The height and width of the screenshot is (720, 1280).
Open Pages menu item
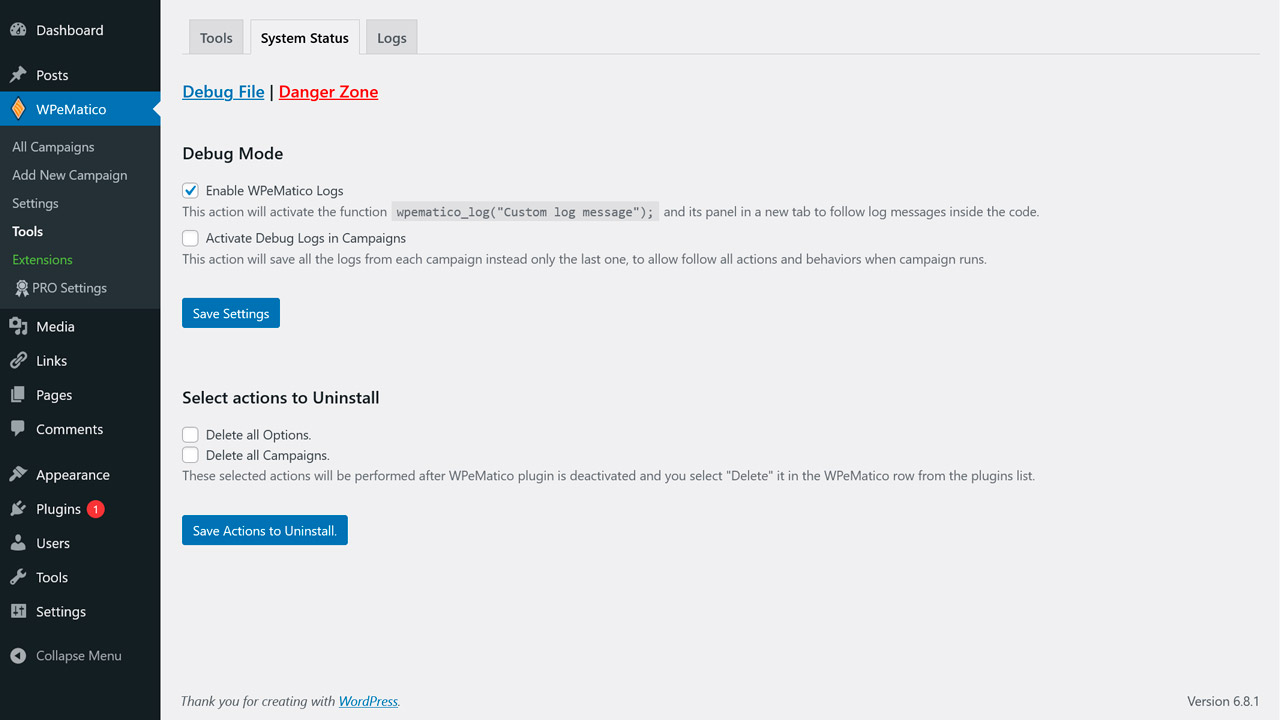(80, 395)
